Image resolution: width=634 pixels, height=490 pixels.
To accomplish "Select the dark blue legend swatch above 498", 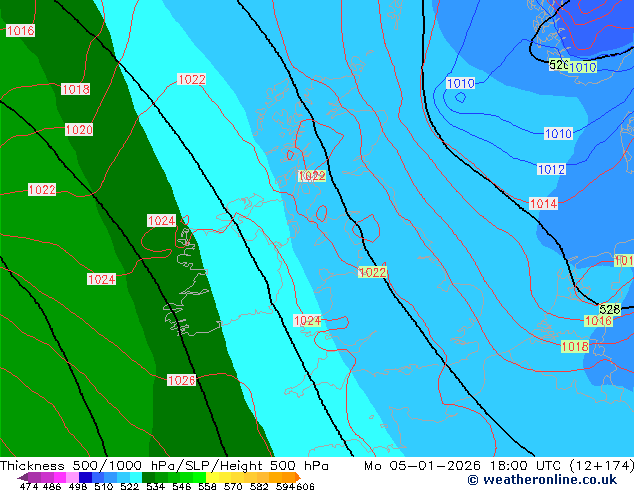I will pyautogui.click(x=85, y=477).
